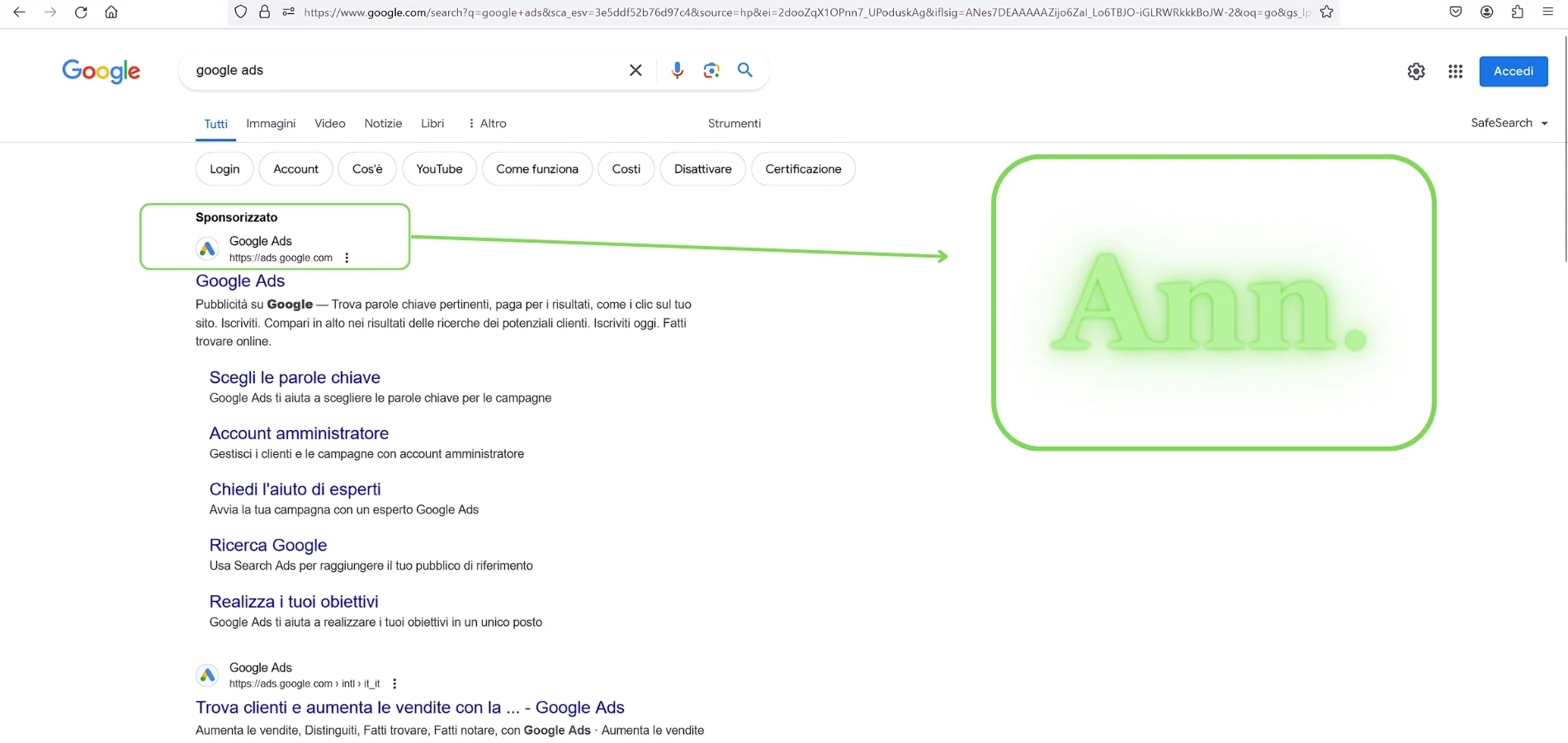Clear the search box with the X
The height and width of the screenshot is (743, 1568).
[x=635, y=70]
